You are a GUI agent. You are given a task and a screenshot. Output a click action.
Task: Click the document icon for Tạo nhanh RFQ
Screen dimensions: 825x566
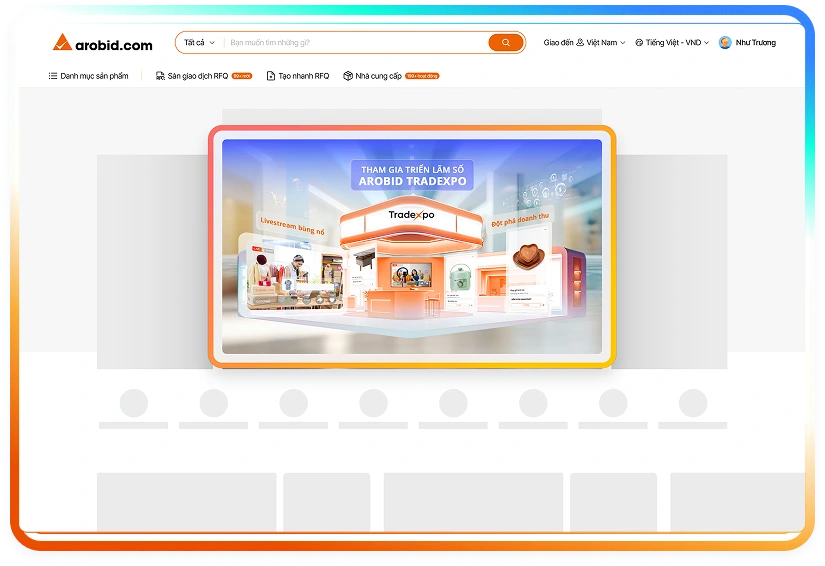click(271, 76)
